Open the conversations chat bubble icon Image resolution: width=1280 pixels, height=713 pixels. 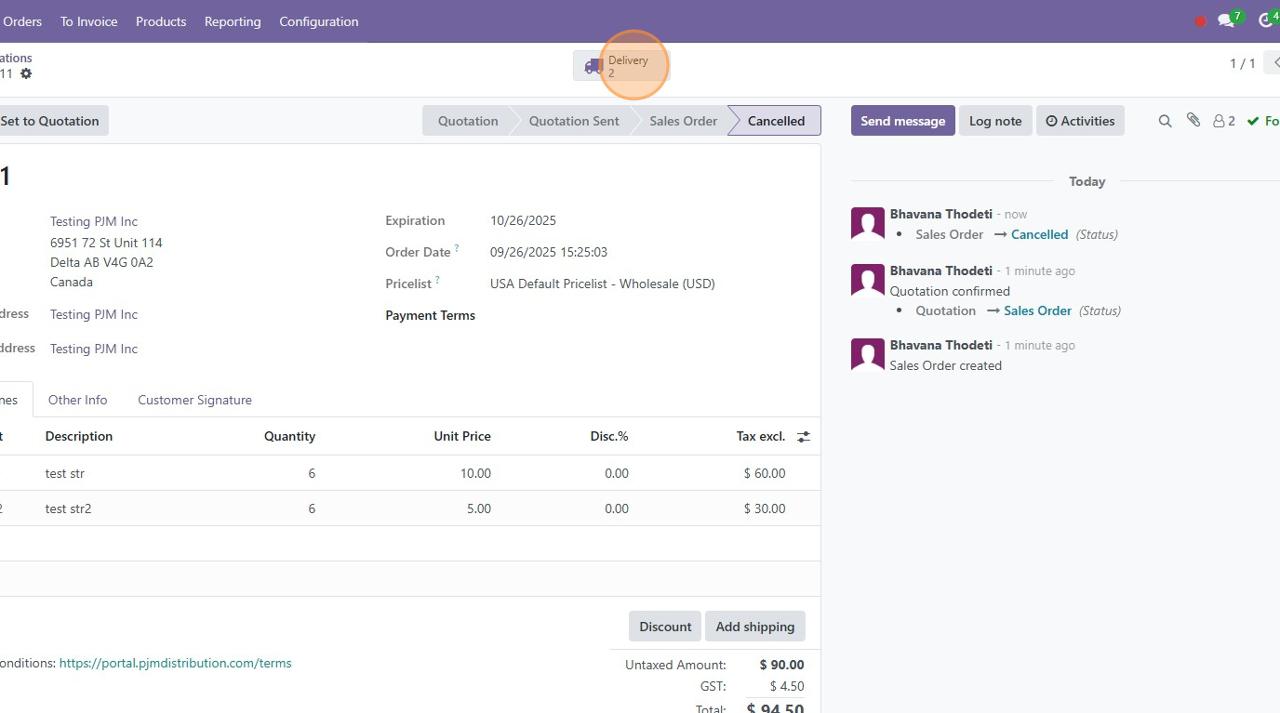coord(1227,21)
